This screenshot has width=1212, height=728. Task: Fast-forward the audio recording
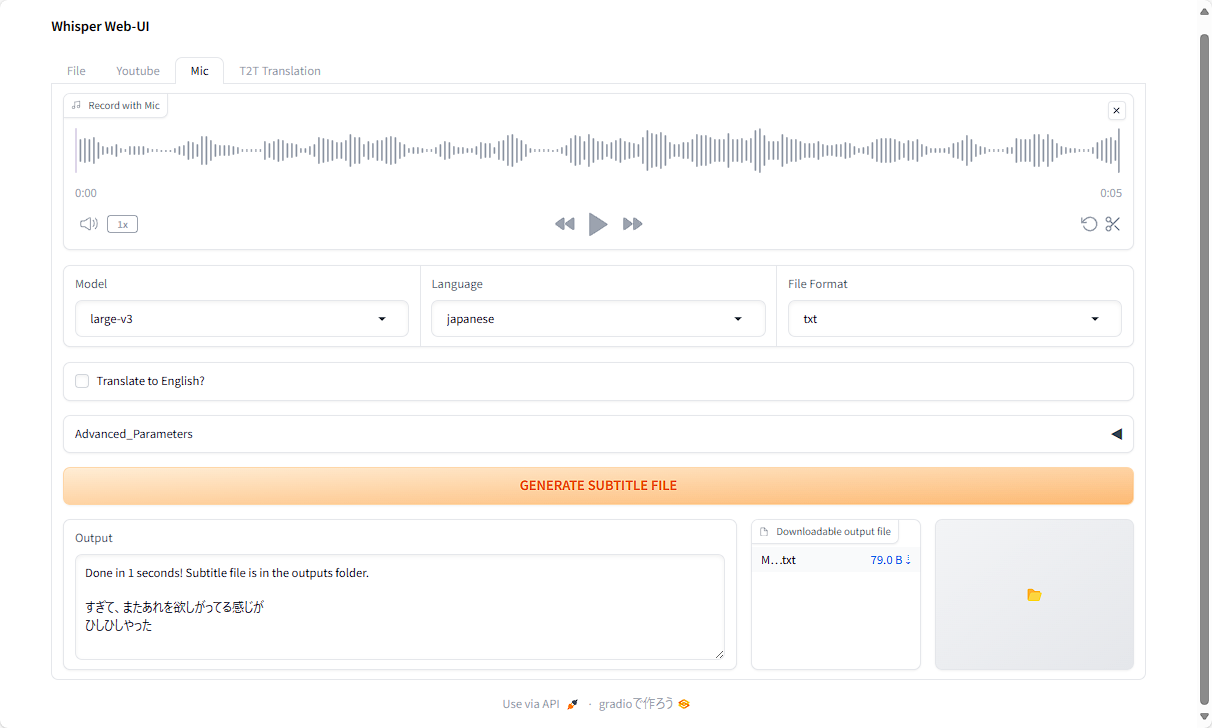[x=632, y=224]
